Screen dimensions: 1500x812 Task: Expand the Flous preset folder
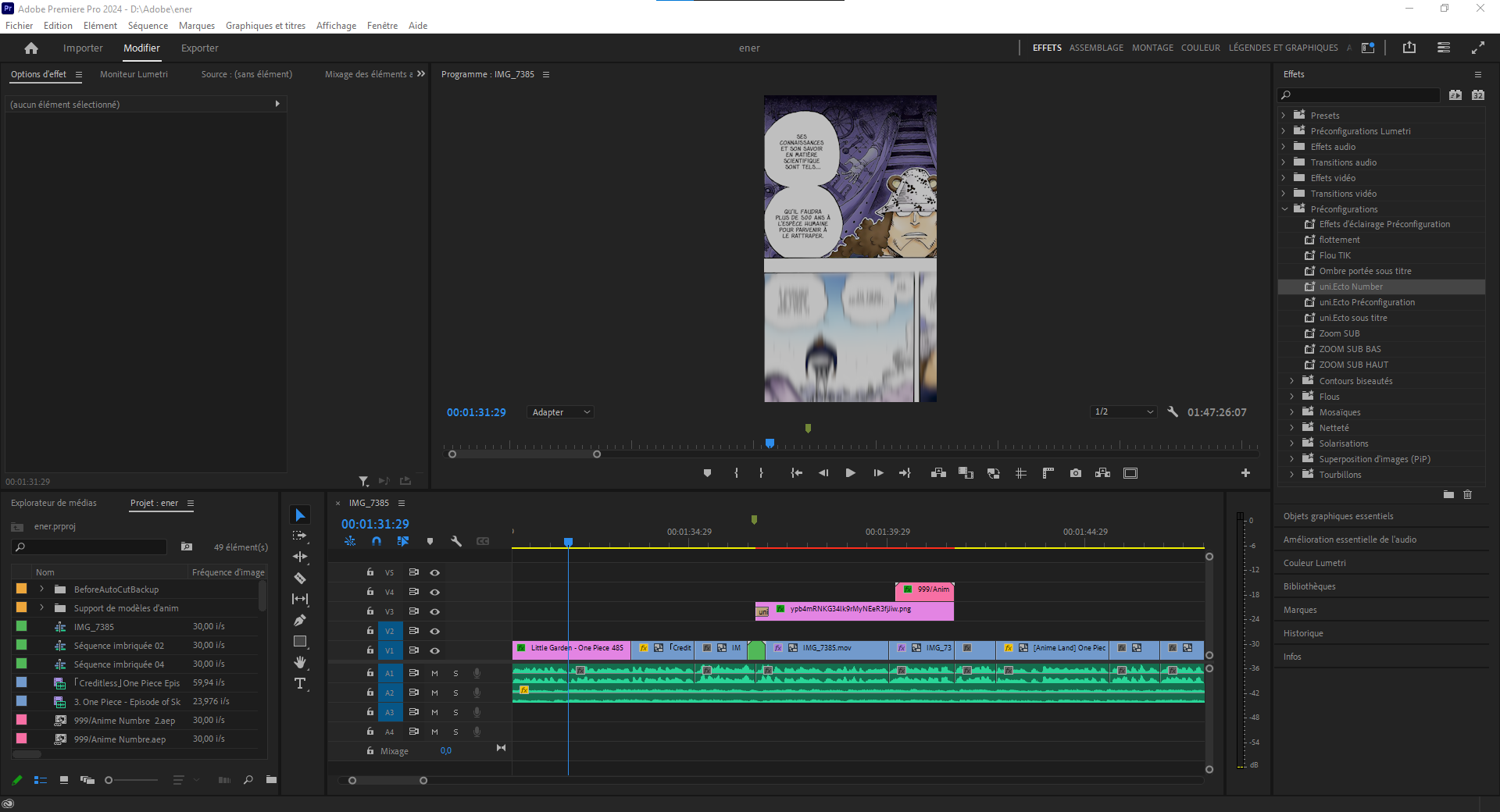click(x=1292, y=397)
